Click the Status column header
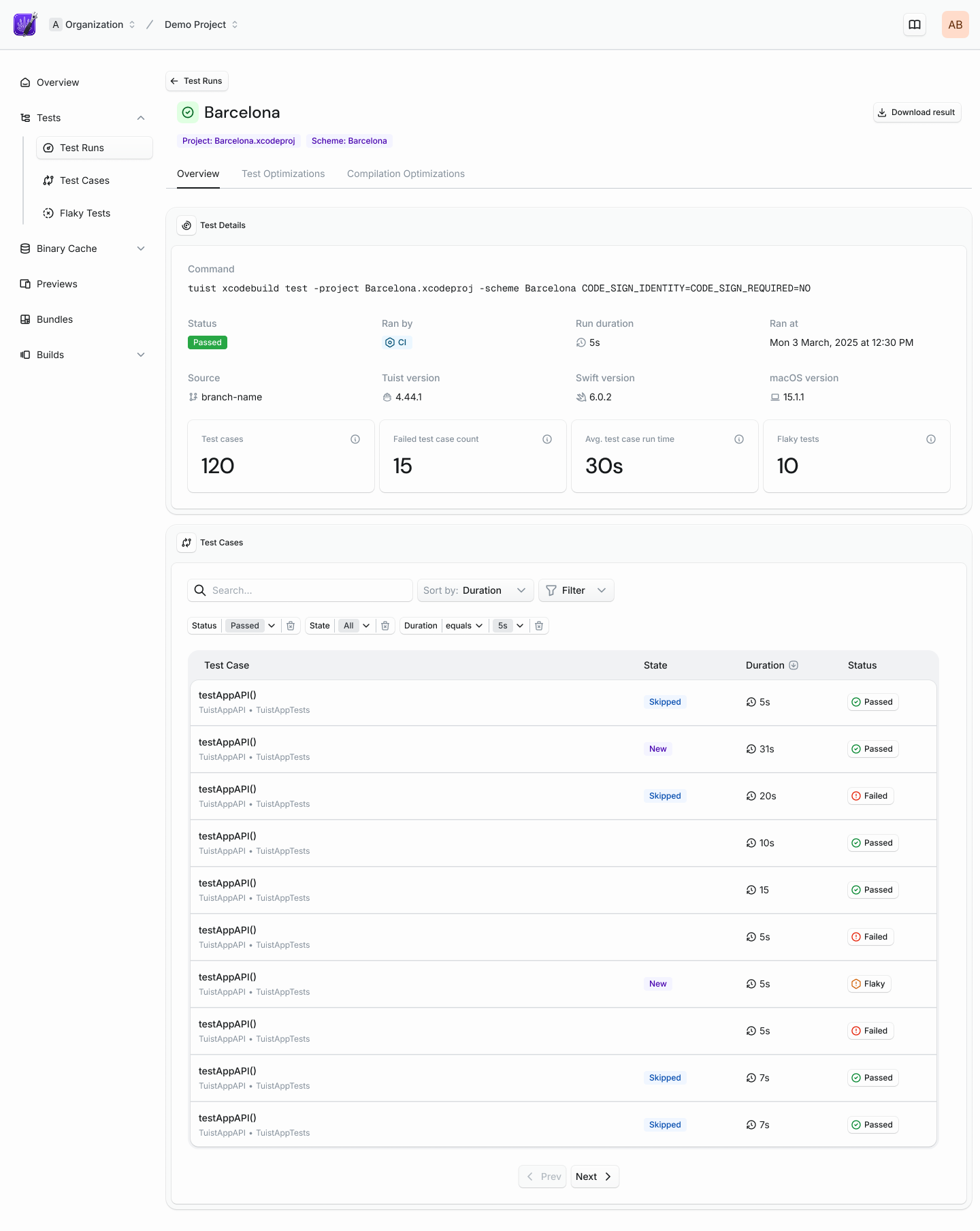This screenshot has width=980, height=1231. (x=862, y=665)
